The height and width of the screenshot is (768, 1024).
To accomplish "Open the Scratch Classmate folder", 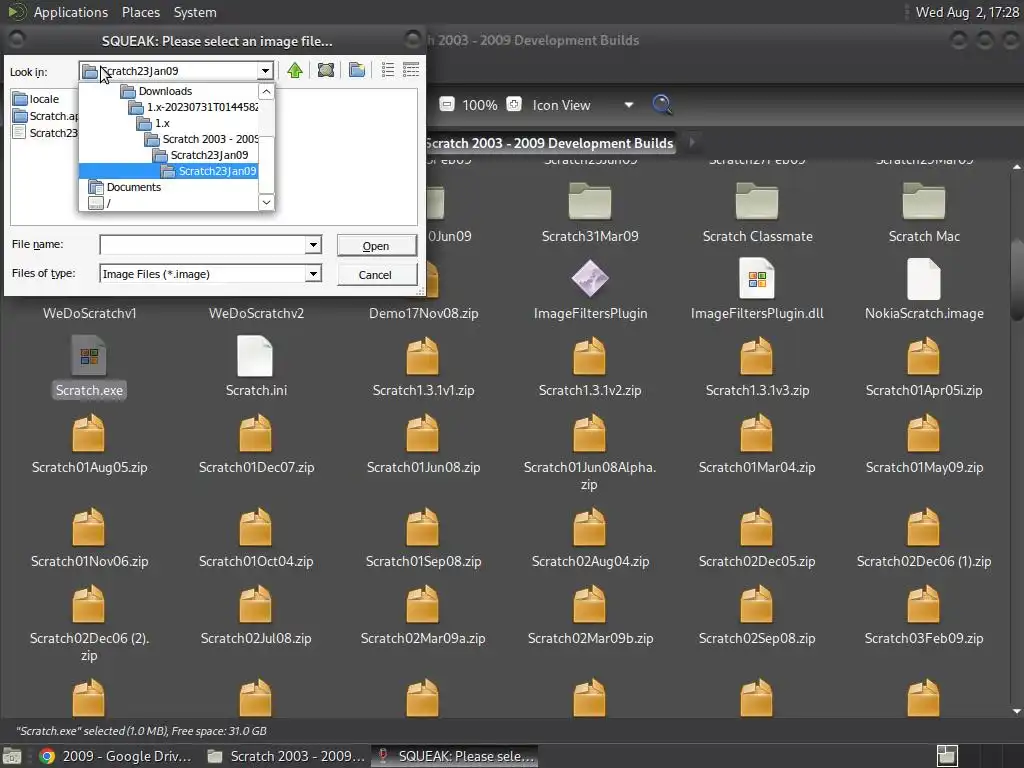I will [x=758, y=213].
